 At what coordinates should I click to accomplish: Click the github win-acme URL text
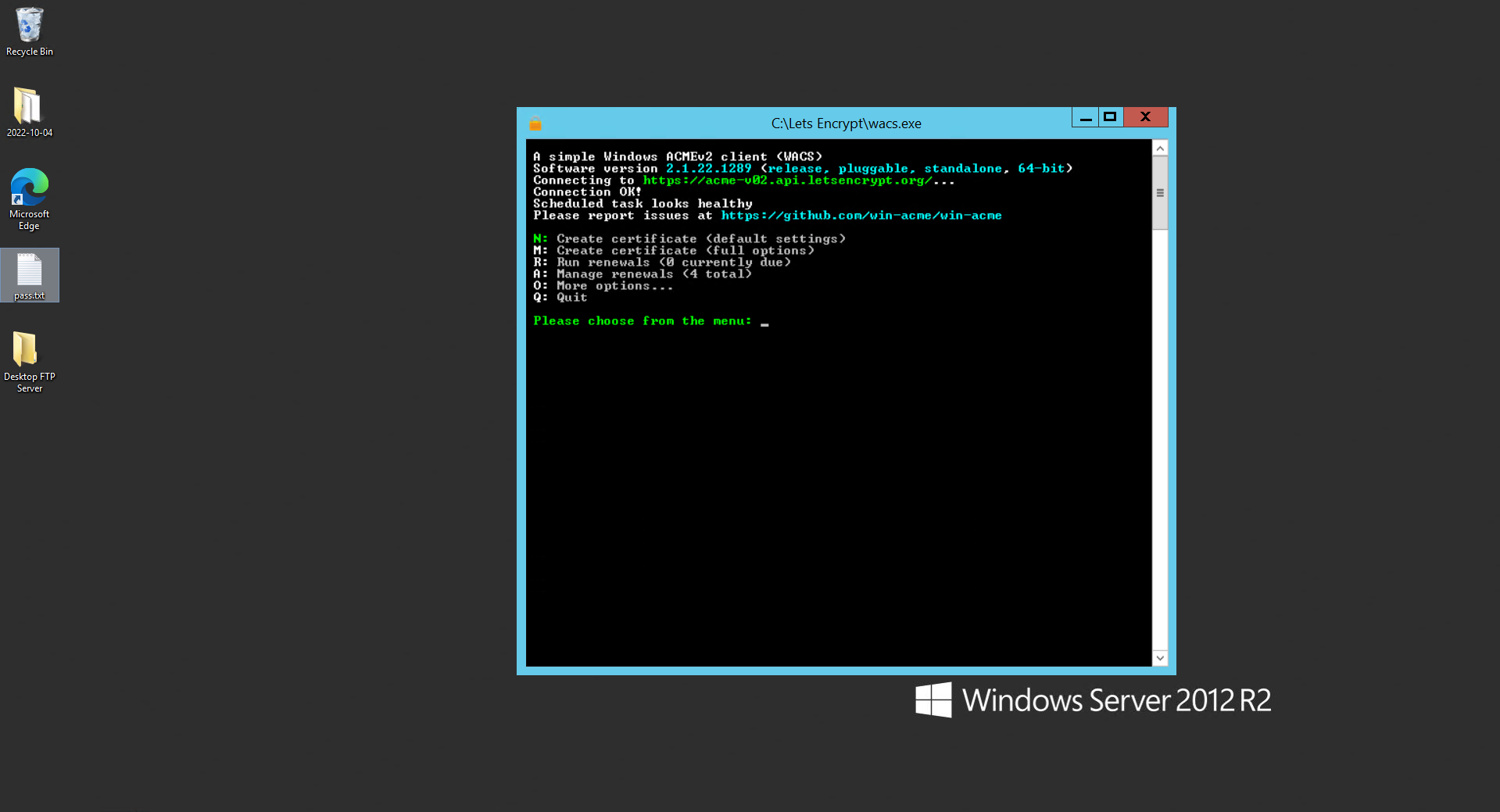[x=861, y=216]
